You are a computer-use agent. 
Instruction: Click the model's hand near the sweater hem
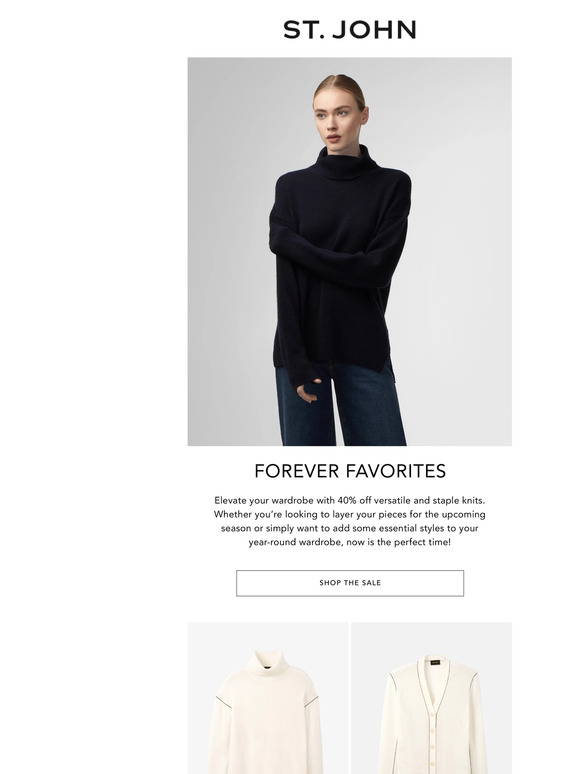[x=308, y=390]
